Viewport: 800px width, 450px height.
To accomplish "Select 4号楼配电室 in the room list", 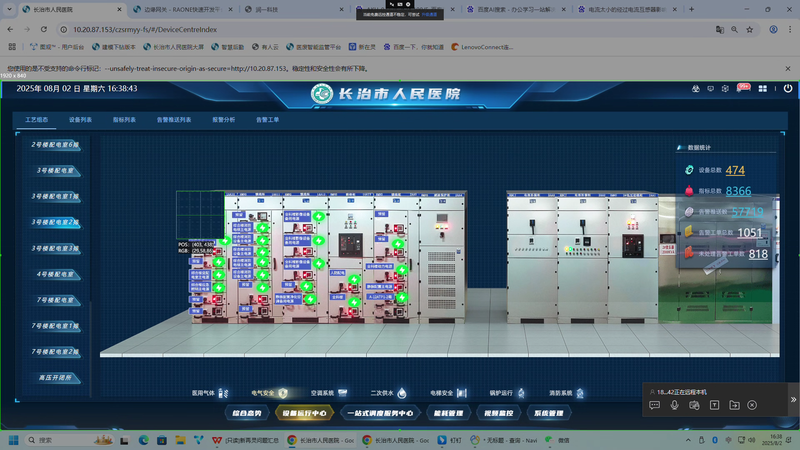I will click(55, 274).
